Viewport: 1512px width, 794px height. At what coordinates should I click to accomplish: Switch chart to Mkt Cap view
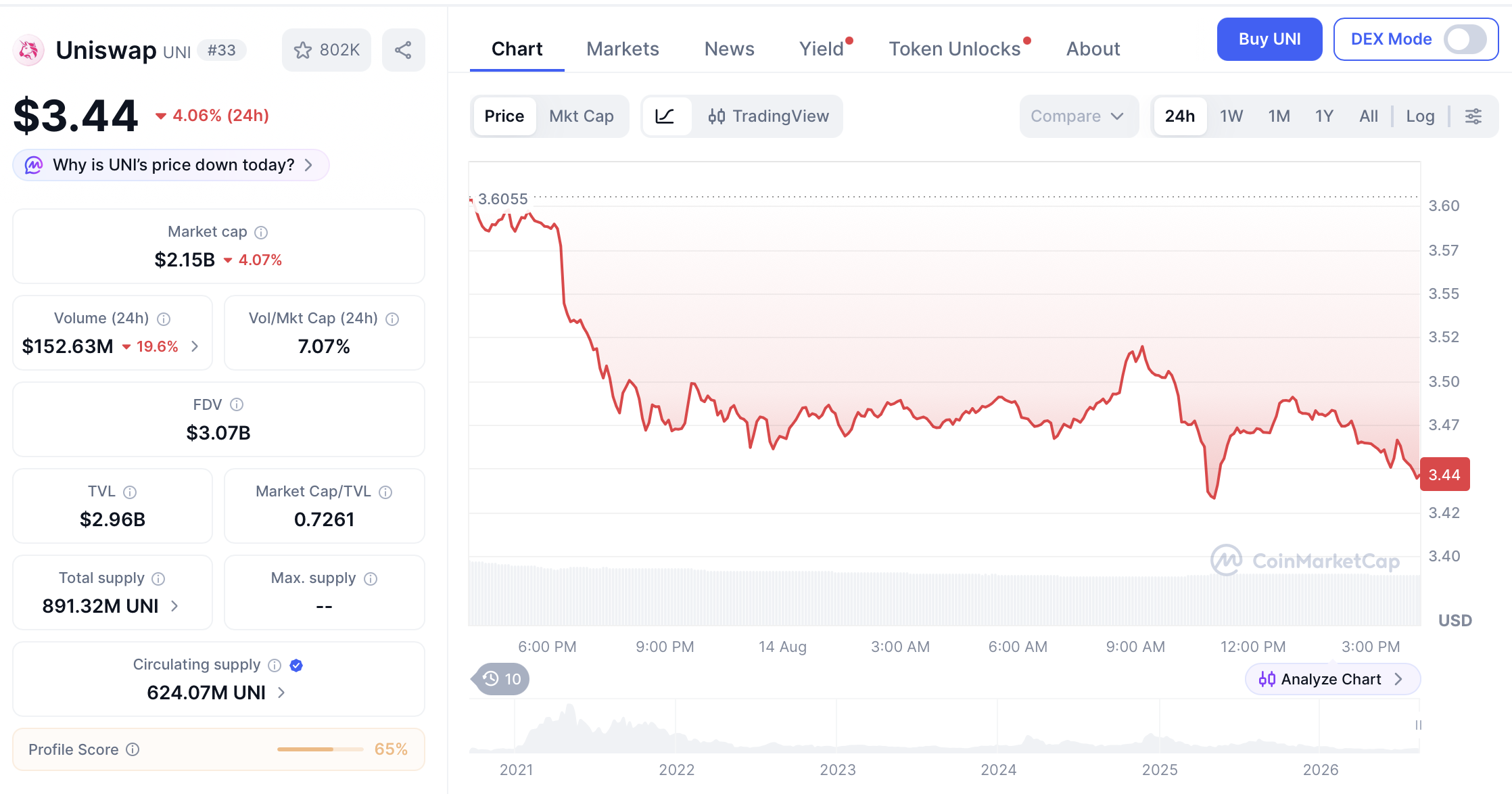pyautogui.click(x=582, y=116)
